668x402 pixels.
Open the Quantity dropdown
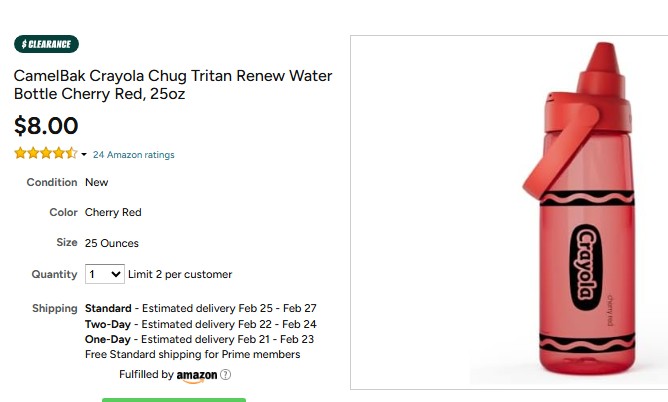click(104, 274)
